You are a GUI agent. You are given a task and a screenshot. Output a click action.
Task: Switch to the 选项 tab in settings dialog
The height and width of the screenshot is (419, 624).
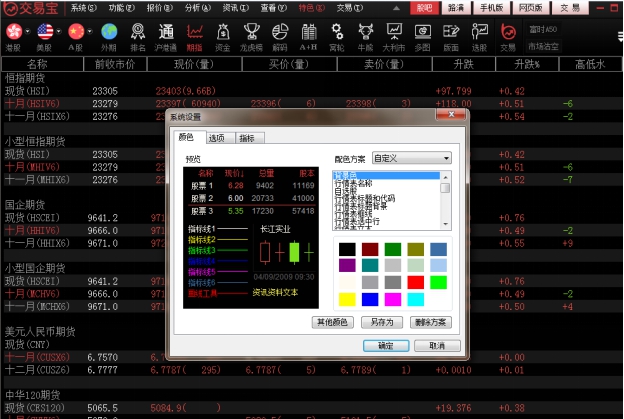[216, 137]
